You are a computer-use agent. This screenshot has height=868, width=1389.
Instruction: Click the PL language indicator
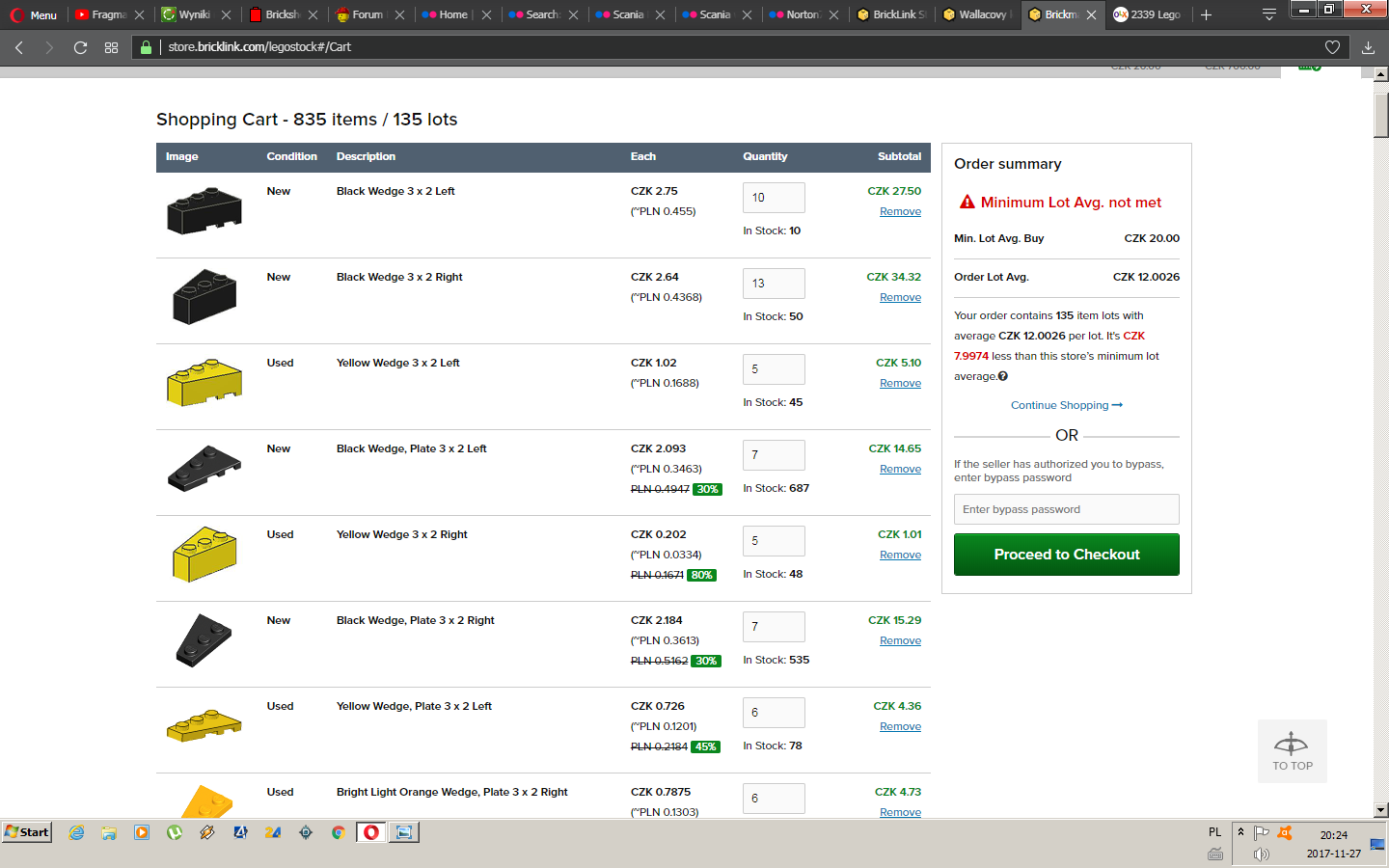[x=1214, y=832]
